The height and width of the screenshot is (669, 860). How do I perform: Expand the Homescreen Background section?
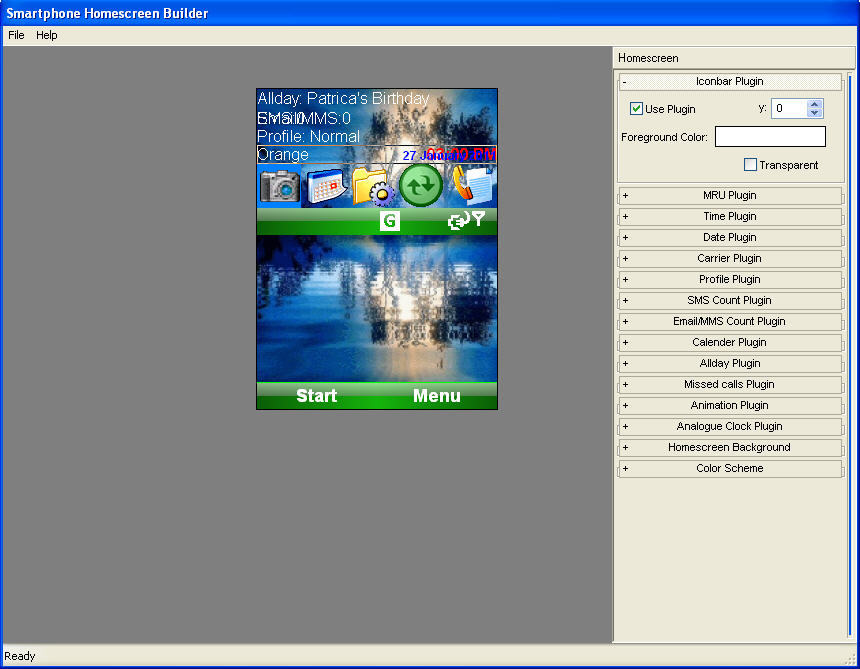point(729,447)
